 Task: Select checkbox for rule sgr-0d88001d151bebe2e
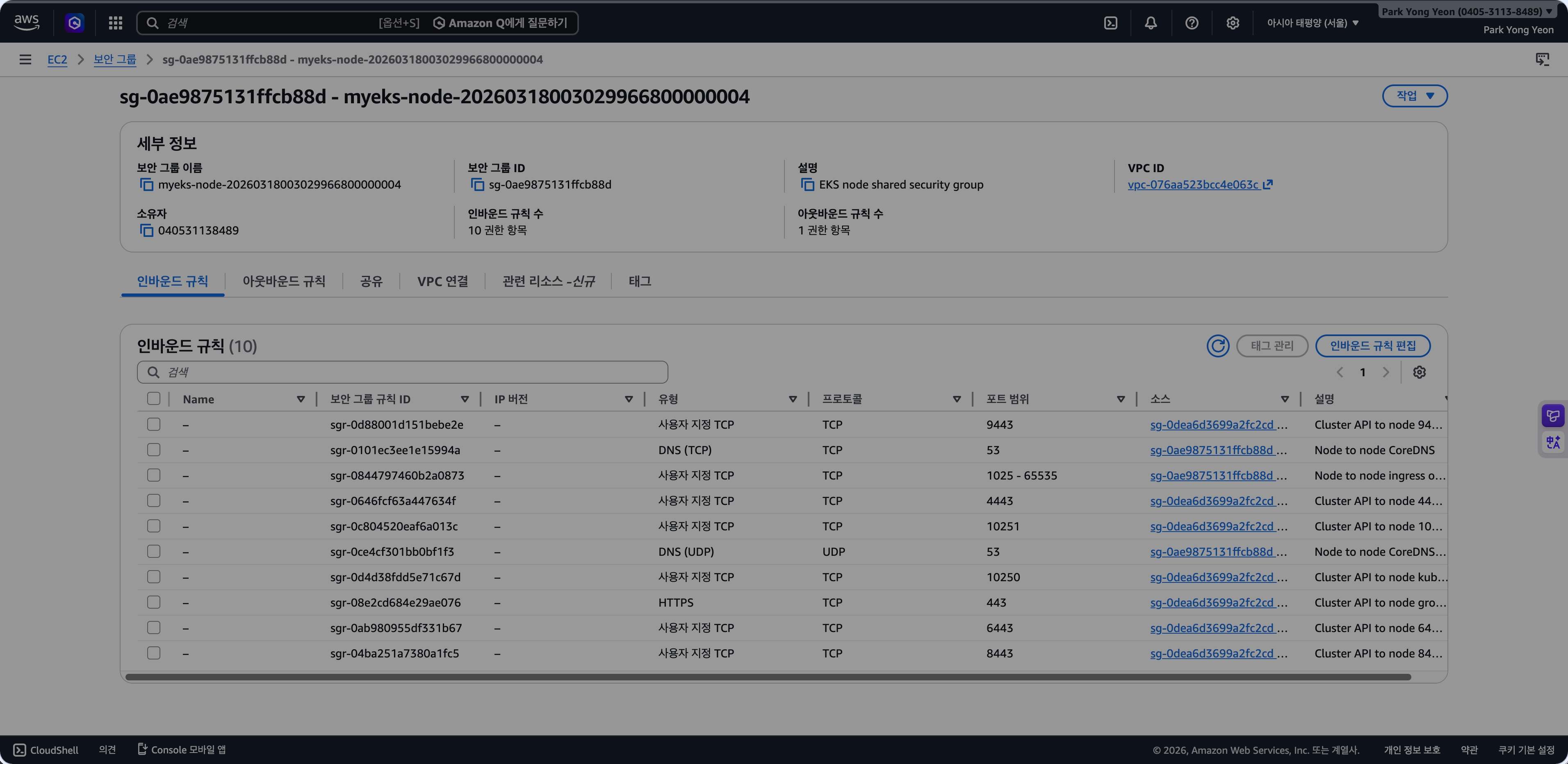point(153,425)
